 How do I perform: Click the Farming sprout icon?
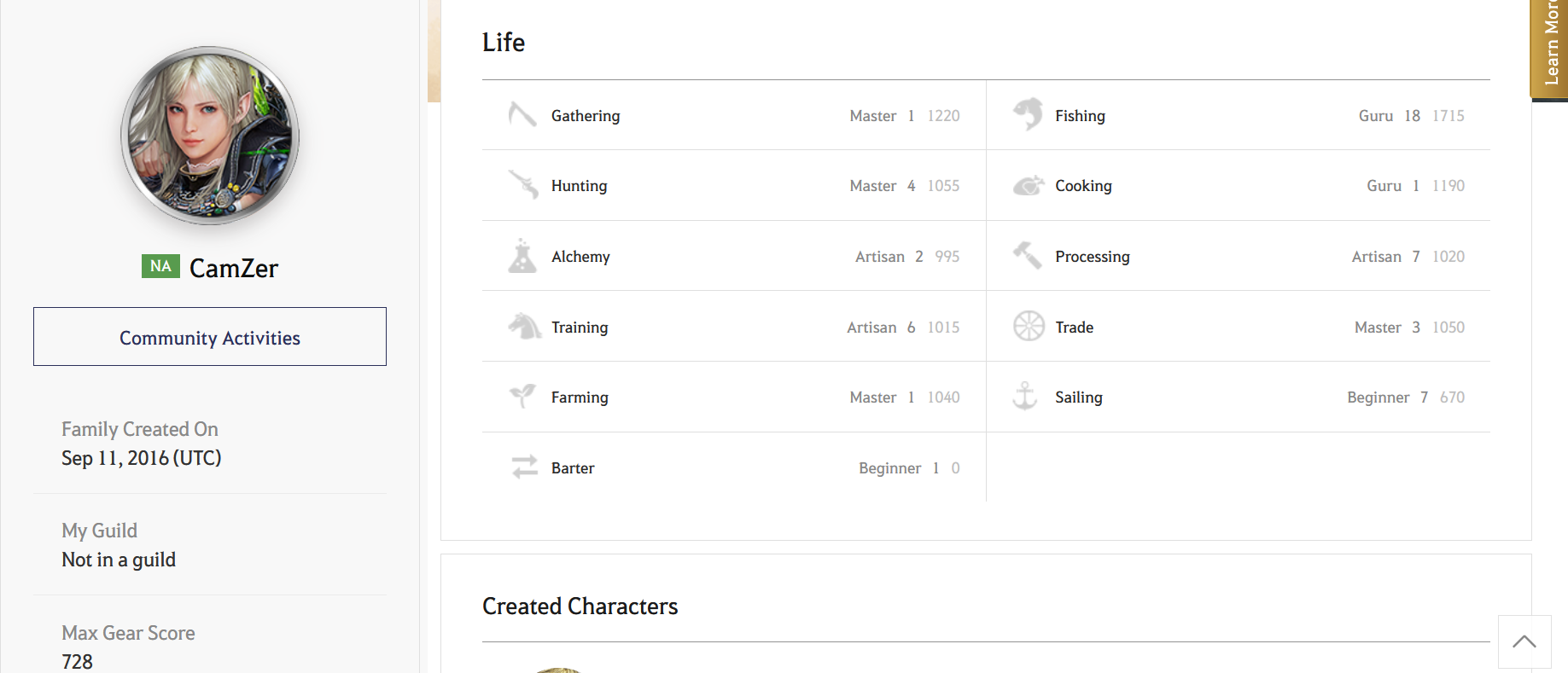pos(522,397)
